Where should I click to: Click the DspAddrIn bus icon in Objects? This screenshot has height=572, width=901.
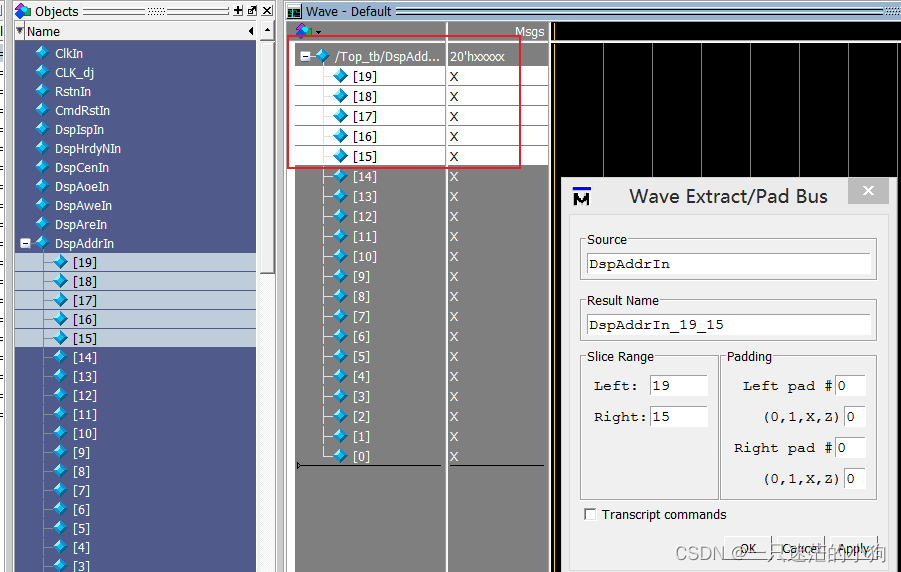42,243
